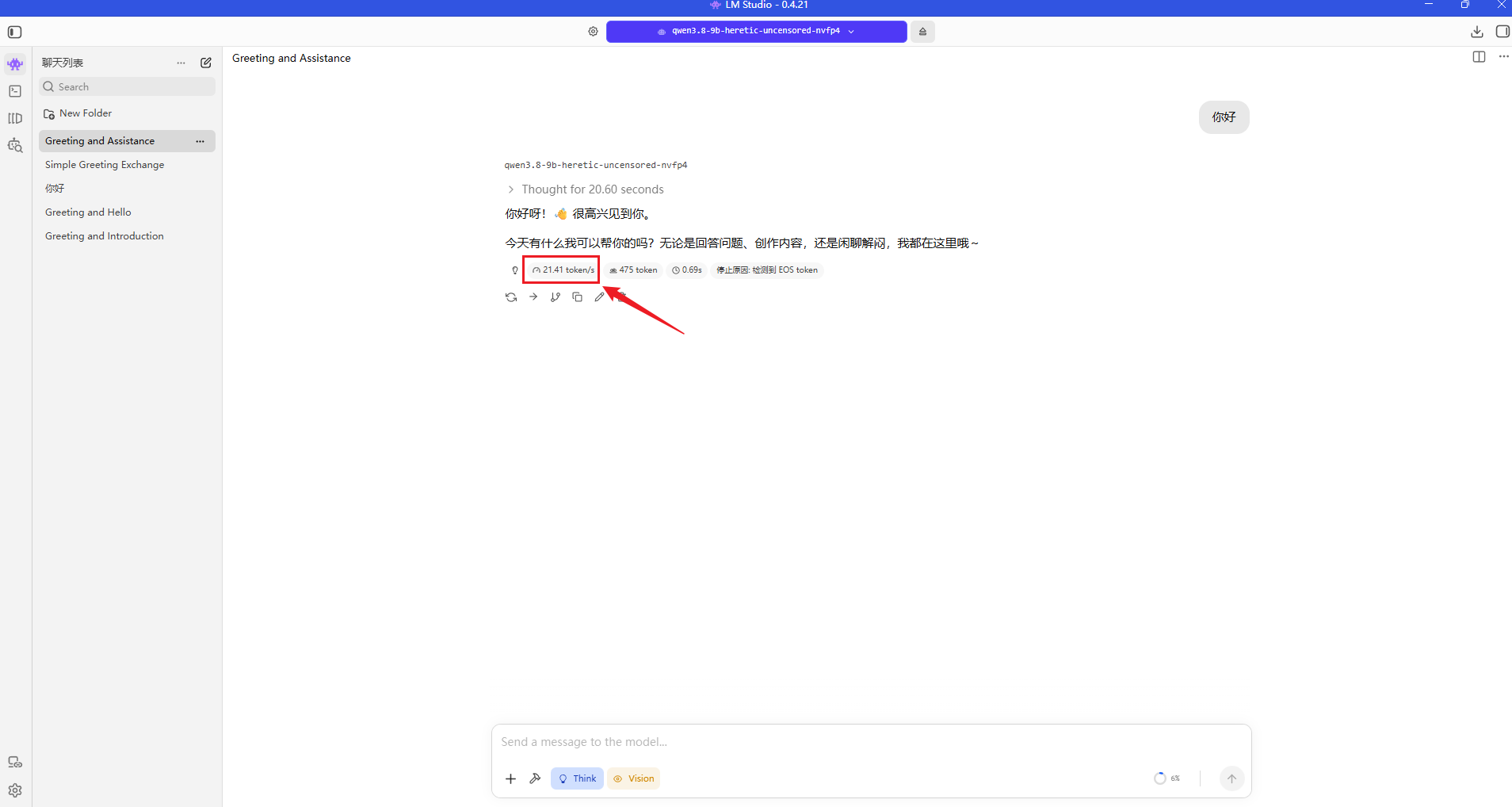The width and height of the screenshot is (1512, 807).
Task: Copy the assistant message
Action: click(578, 297)
